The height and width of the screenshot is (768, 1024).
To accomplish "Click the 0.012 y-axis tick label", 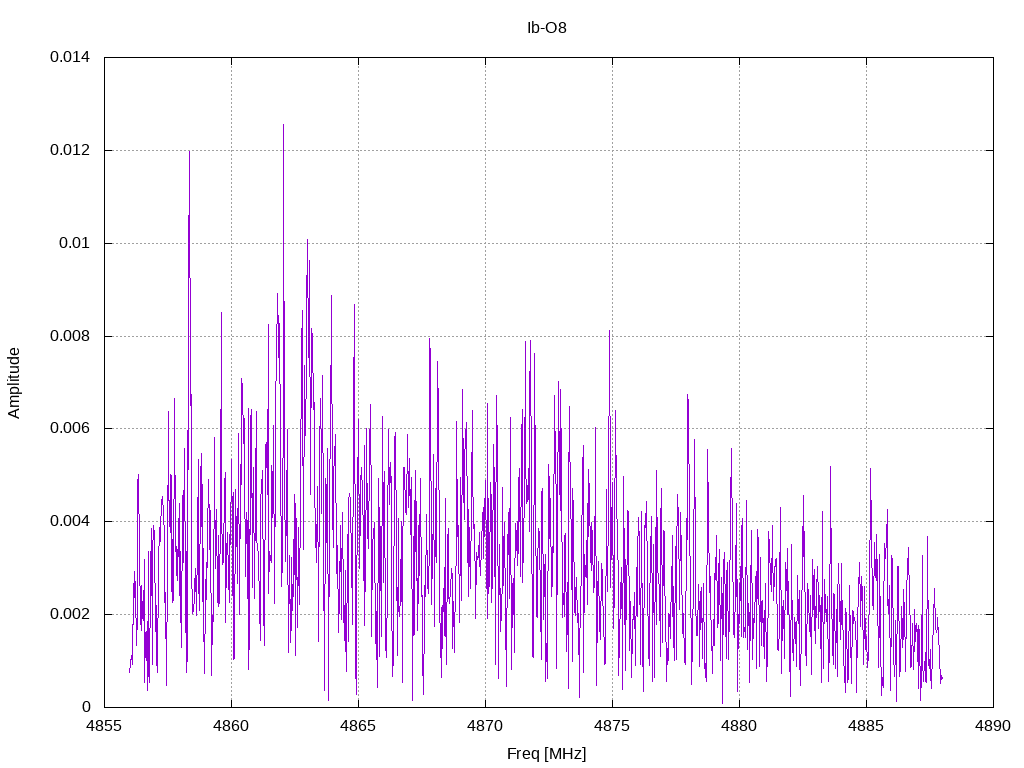I will coord(70,150).
